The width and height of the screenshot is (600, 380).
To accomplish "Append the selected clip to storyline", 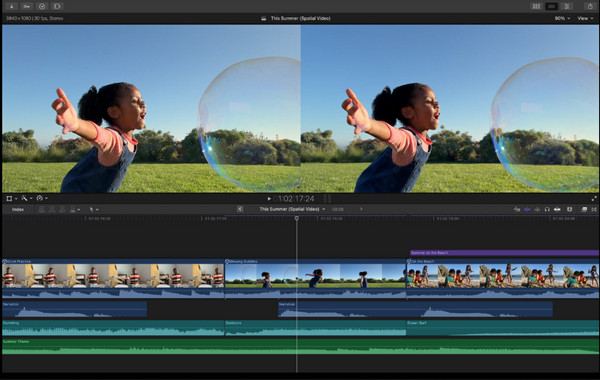I will (62, 210).
